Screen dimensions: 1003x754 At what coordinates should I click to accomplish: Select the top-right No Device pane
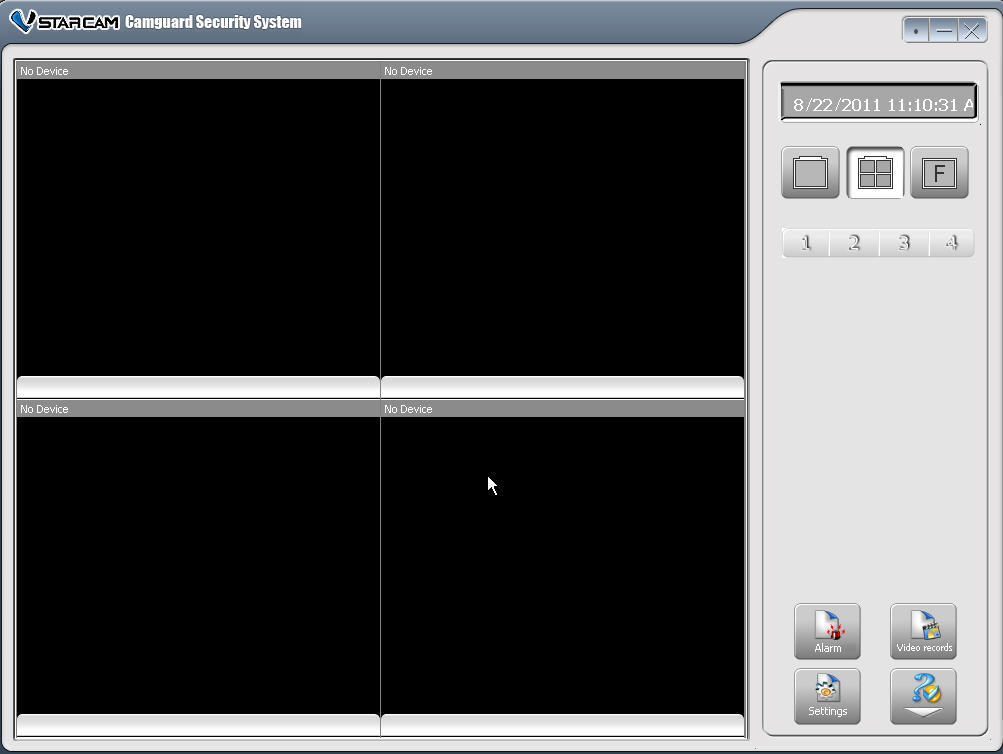point(562,225)
